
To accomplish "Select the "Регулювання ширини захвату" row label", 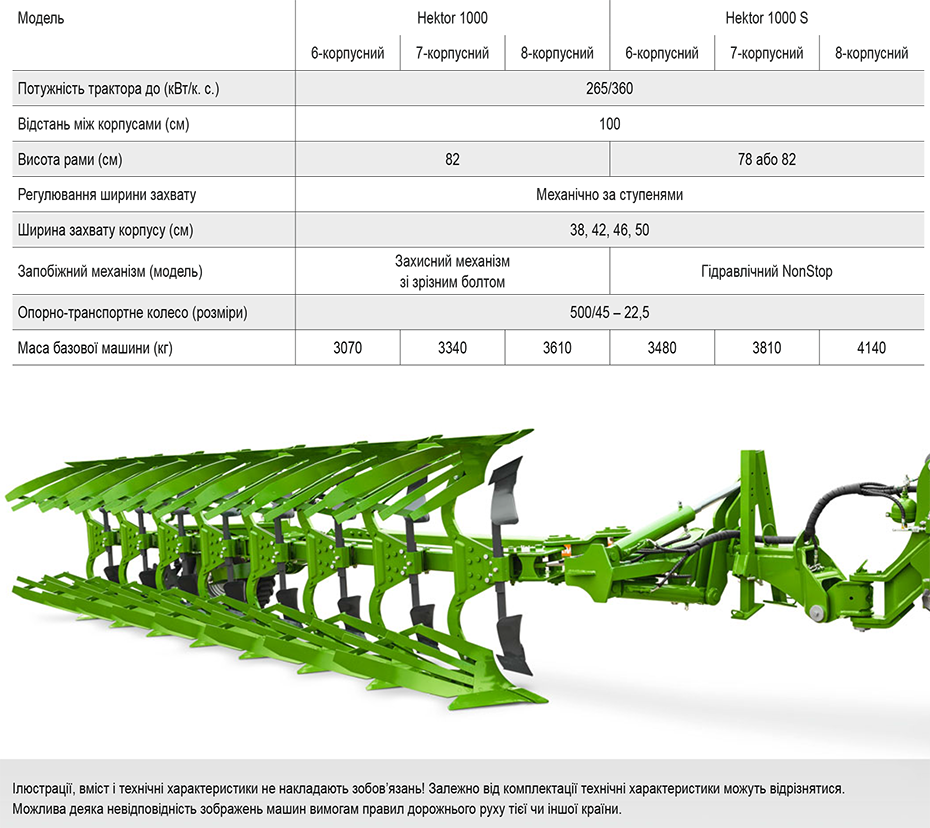I will click(x=107, y=195).
